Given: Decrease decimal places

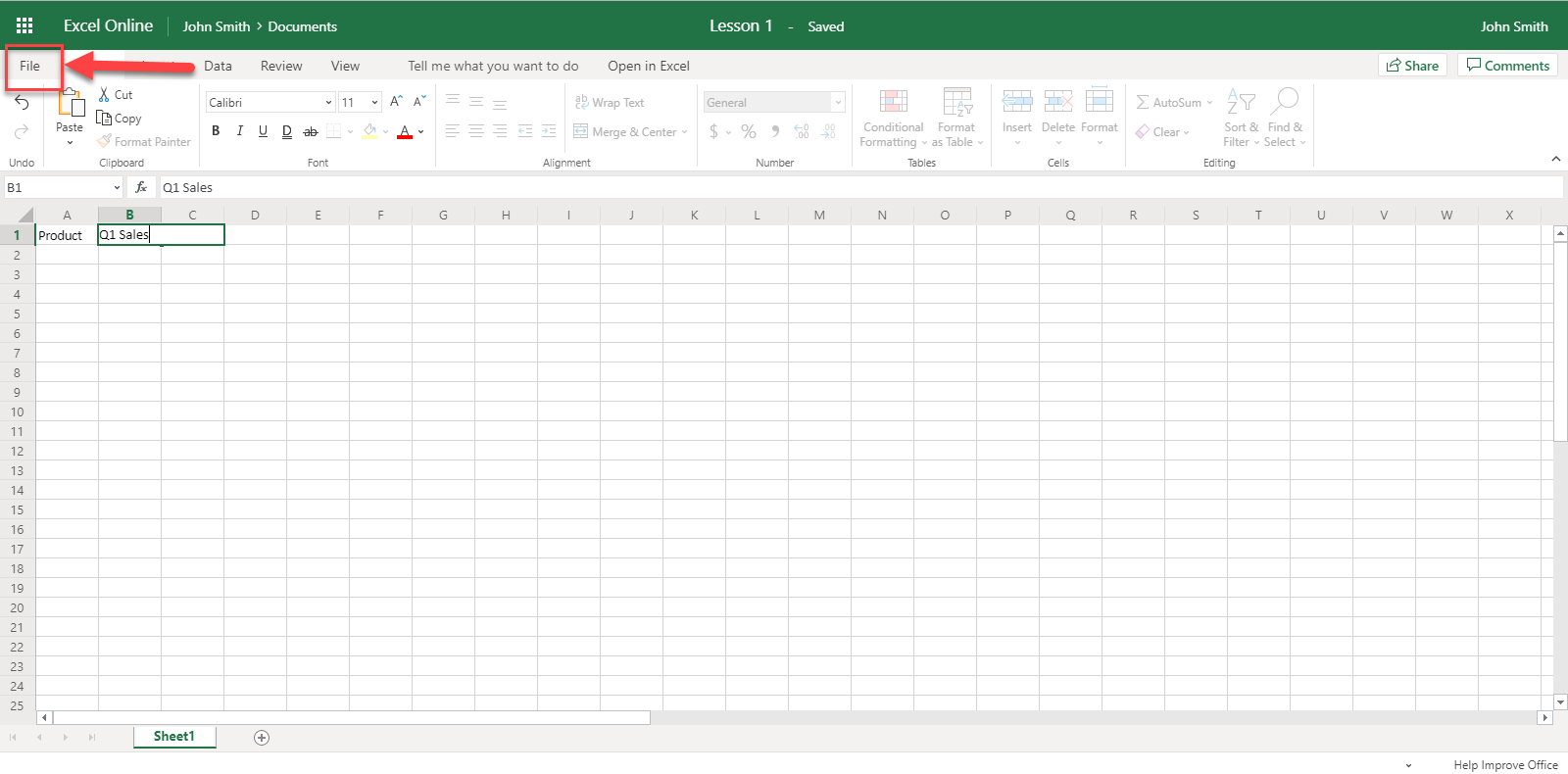Looking at the screenshot, I should pos(828,131).
